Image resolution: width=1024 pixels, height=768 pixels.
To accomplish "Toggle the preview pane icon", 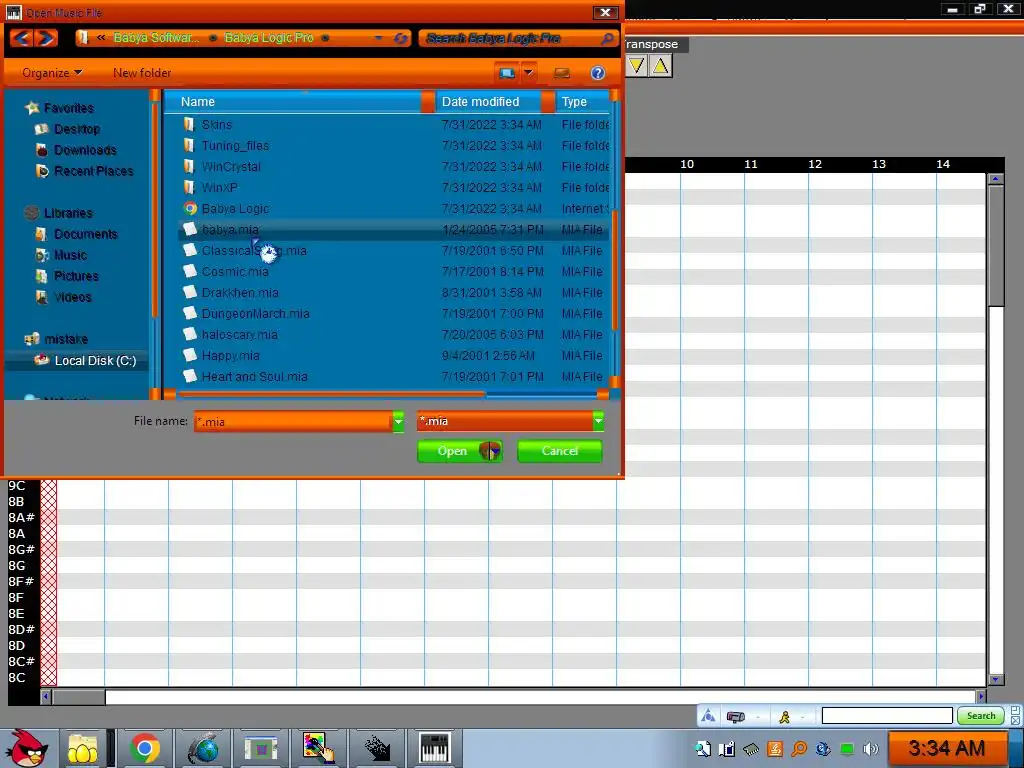I will (561, 73).
